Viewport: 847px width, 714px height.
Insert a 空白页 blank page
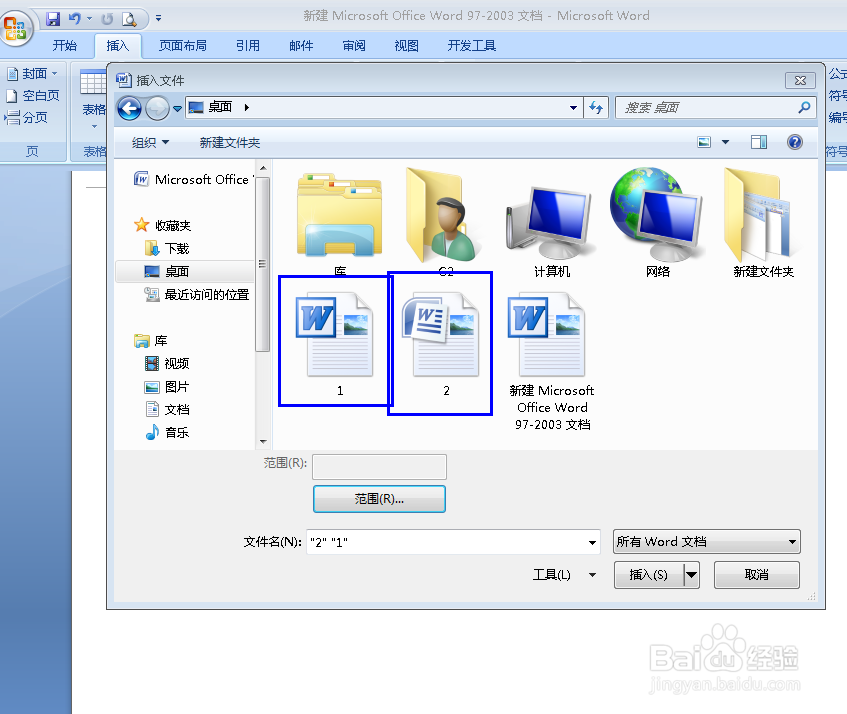tap(32, 96)
